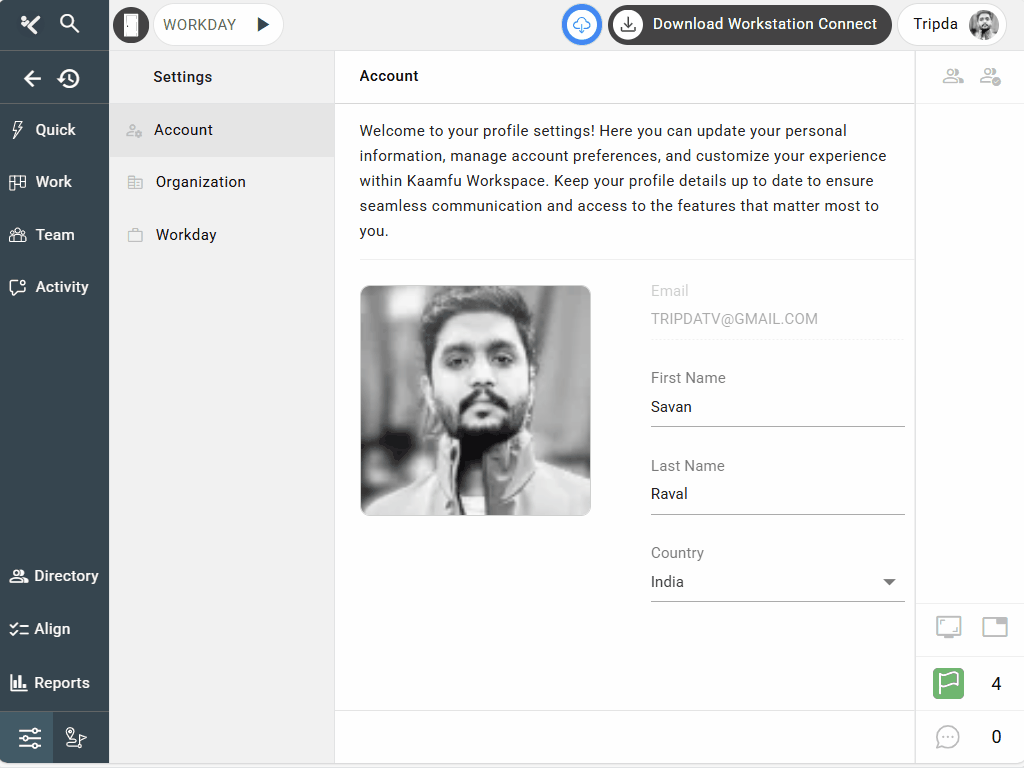Open the history clock icon

69,78
